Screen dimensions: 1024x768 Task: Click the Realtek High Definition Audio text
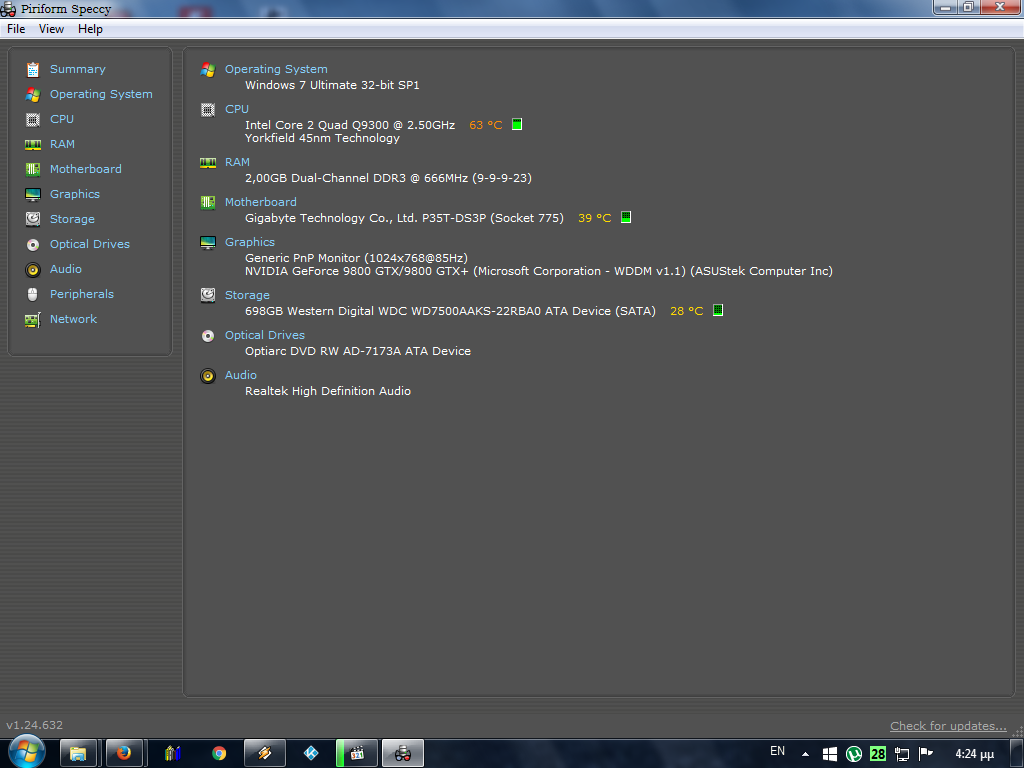[x=328, y=391]
